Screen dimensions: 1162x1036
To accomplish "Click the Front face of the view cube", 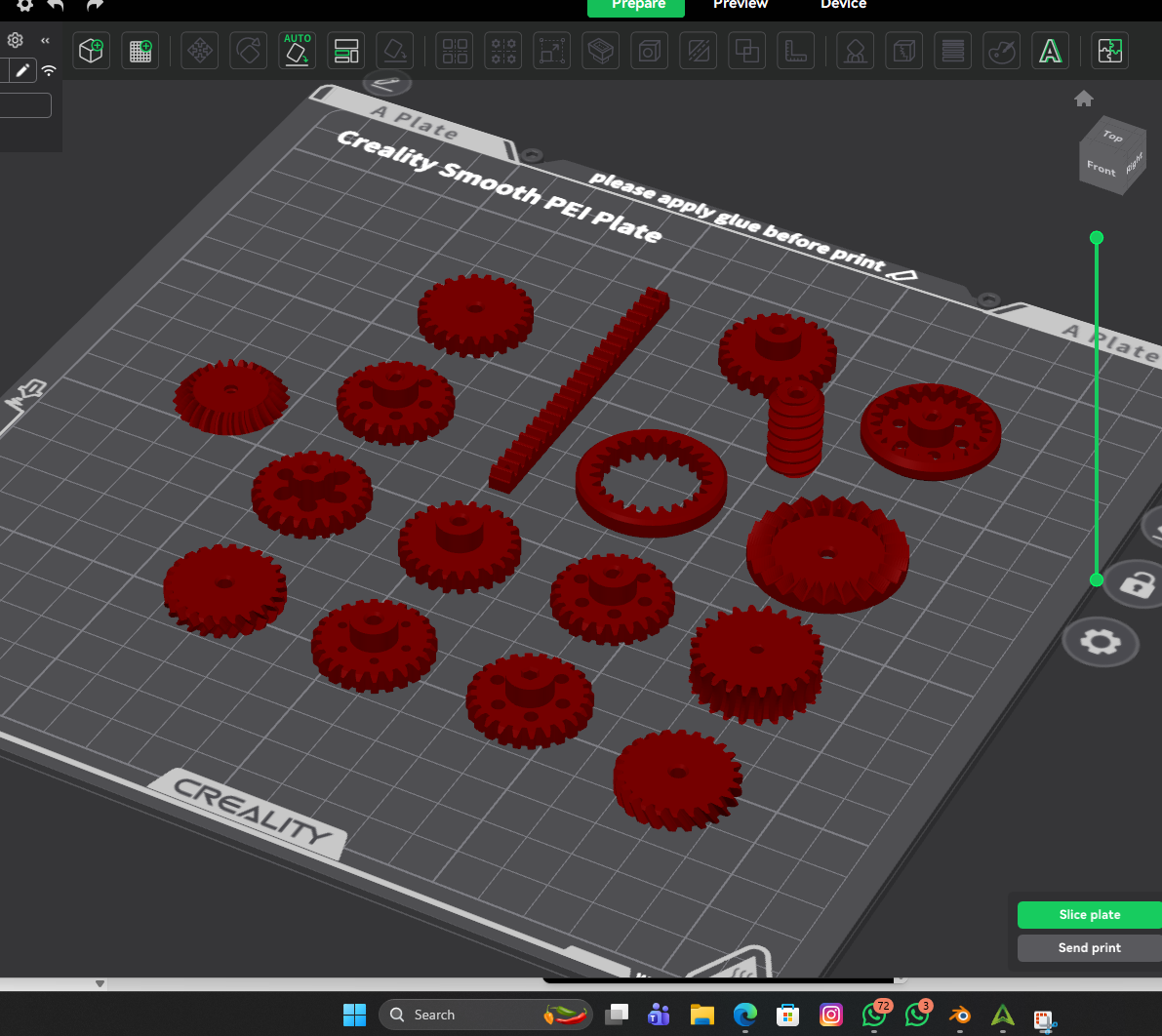I will 1102,169.
